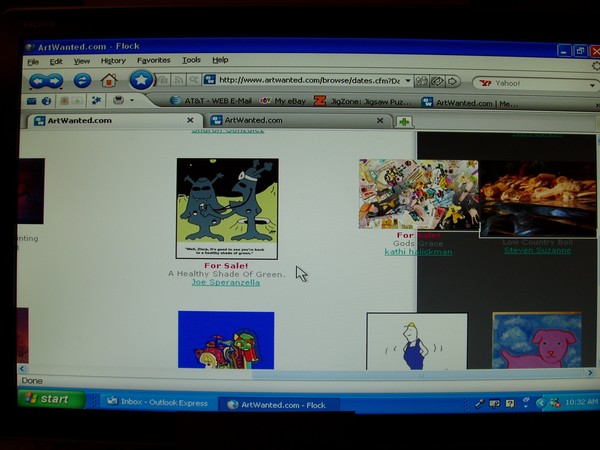Expand hidden system tray icons chevron
This screenshot has width=600, height=450.
point(541,403)
